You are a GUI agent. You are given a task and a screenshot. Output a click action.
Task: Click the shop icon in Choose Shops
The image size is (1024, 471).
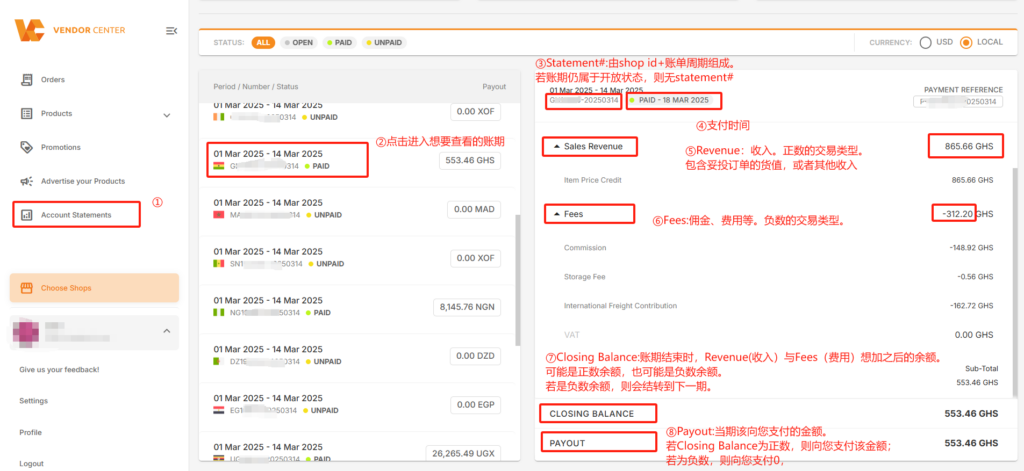click(27, 288)
